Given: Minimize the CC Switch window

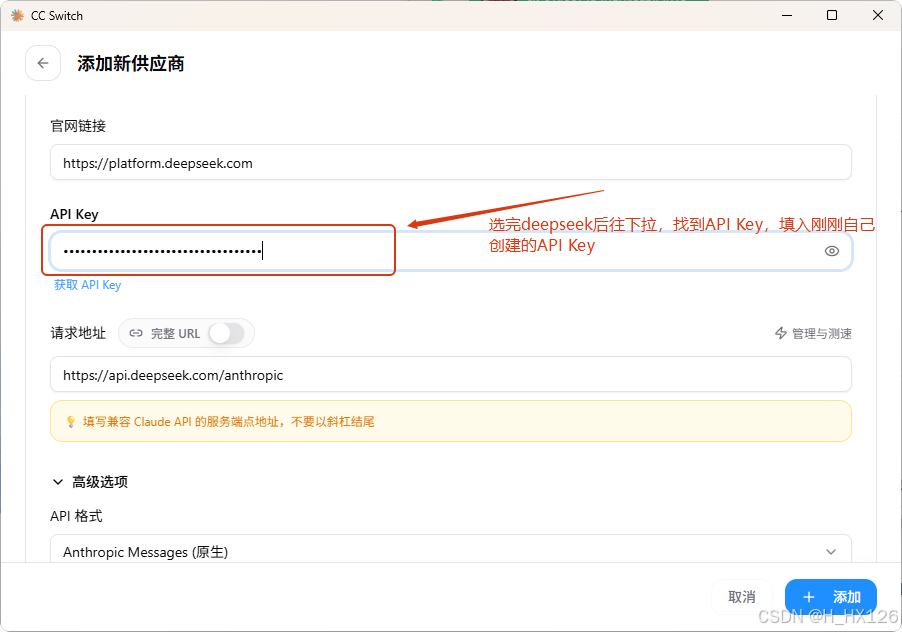Looking at the screenshot, I should (787, 15).
